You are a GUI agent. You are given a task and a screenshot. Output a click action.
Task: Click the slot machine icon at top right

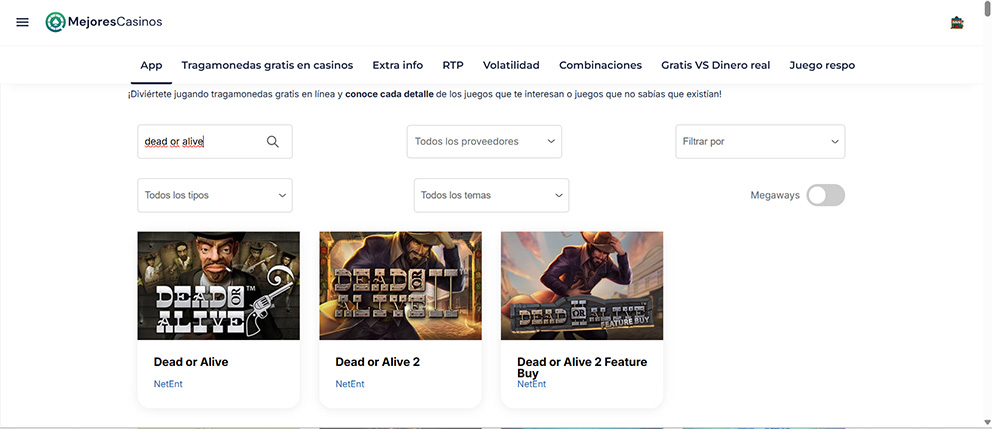957,23
